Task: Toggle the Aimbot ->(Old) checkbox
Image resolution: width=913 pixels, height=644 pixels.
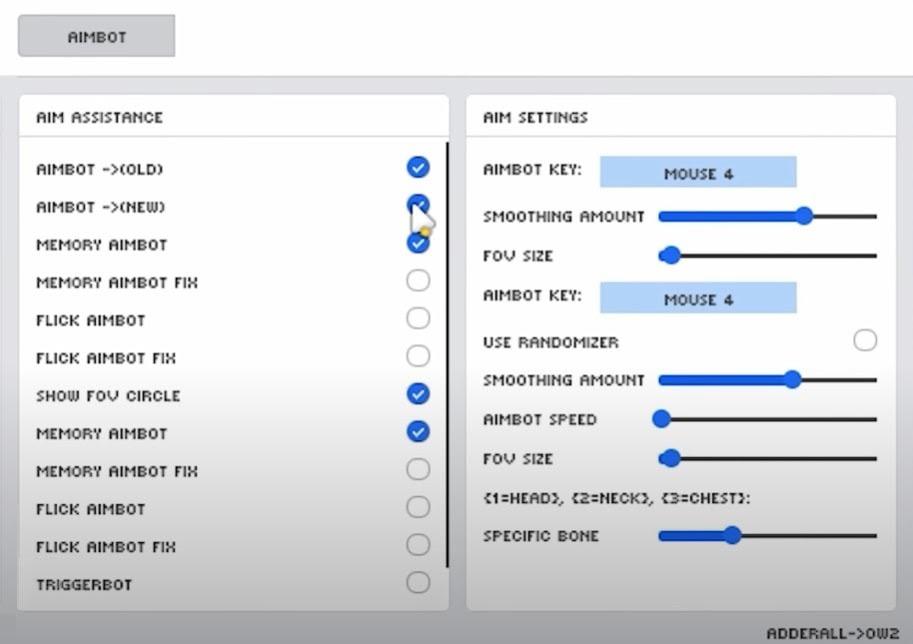Action: click(x=418, y=168)
